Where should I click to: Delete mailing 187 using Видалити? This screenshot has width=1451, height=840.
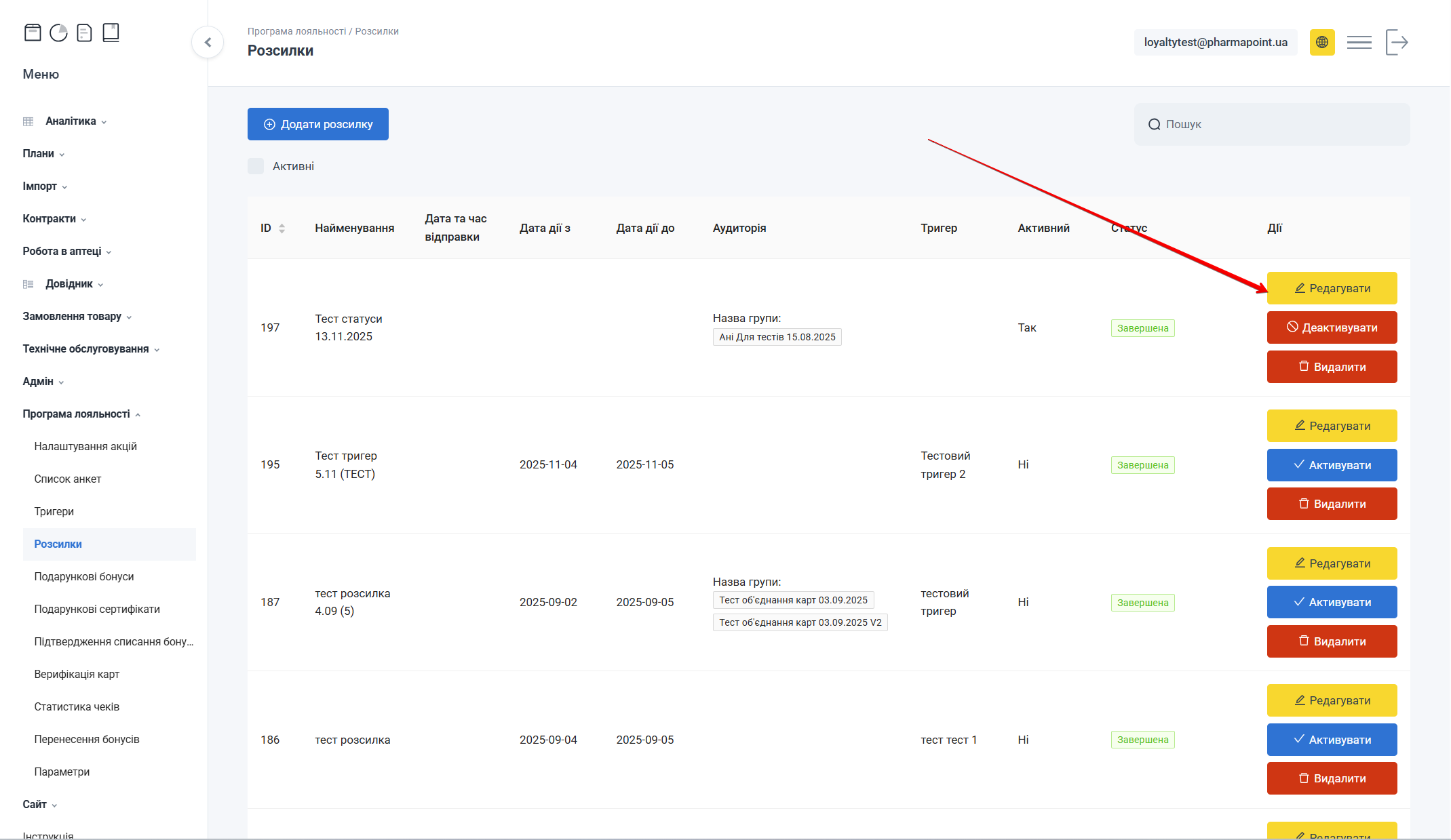(x=1332, y=641)
